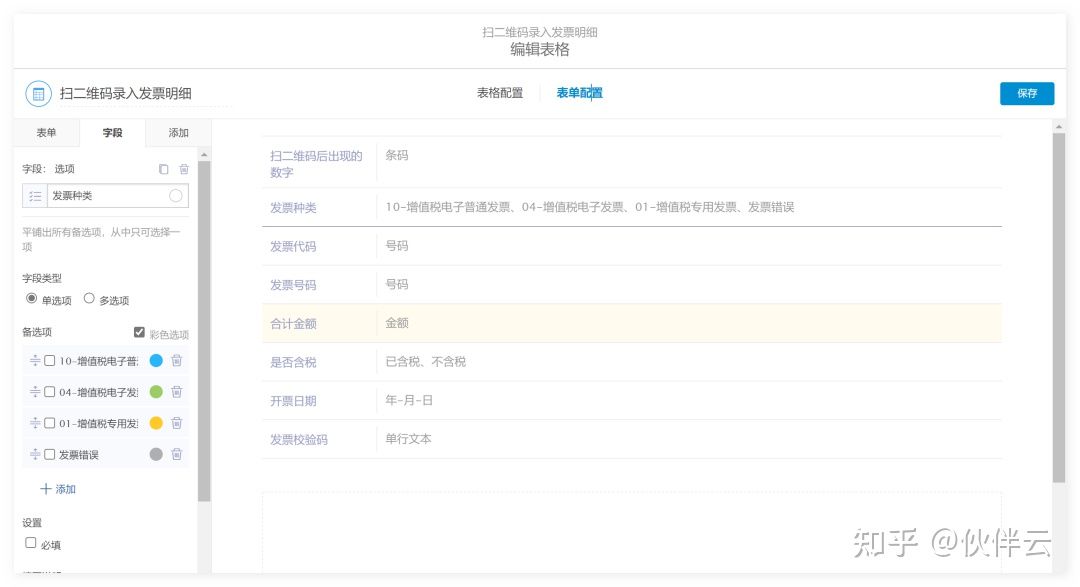Enable the 必填 checkbox
The width and height of the screenshot is (1080, 587).
pos(31,543)
